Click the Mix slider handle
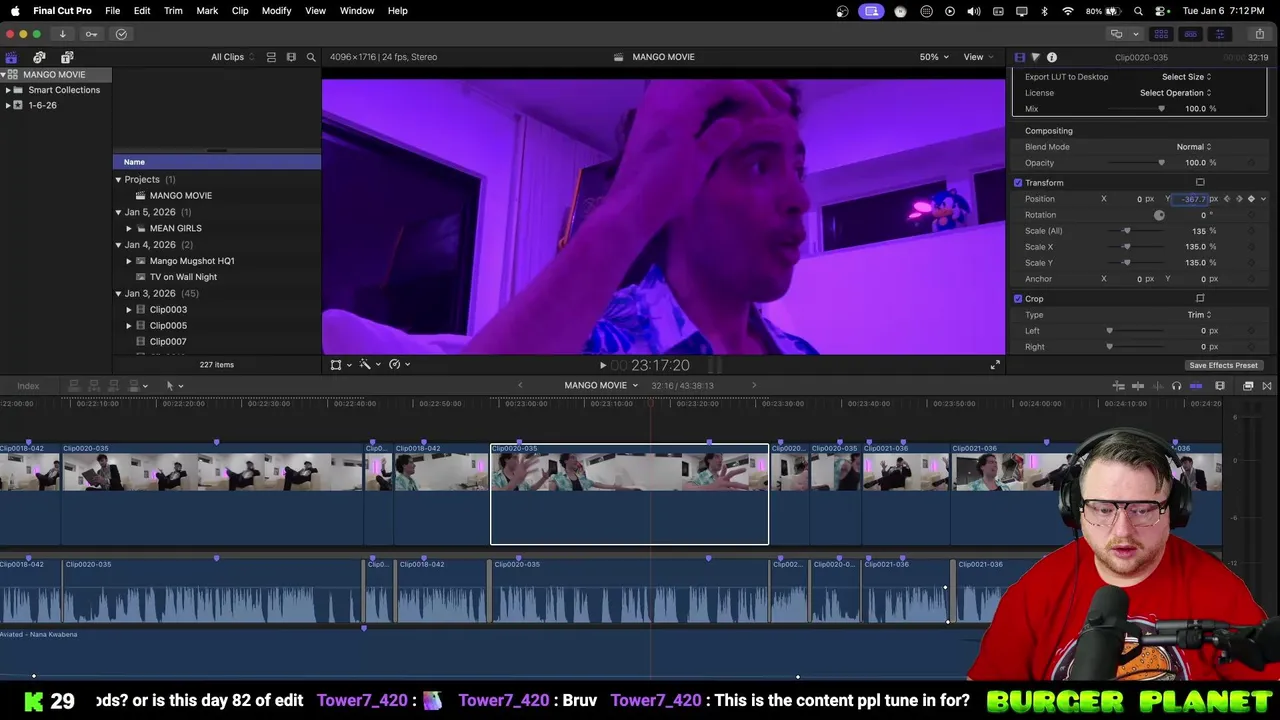Image resolution: width=1280 pixels, height=720 pixels. (1161, 109)
